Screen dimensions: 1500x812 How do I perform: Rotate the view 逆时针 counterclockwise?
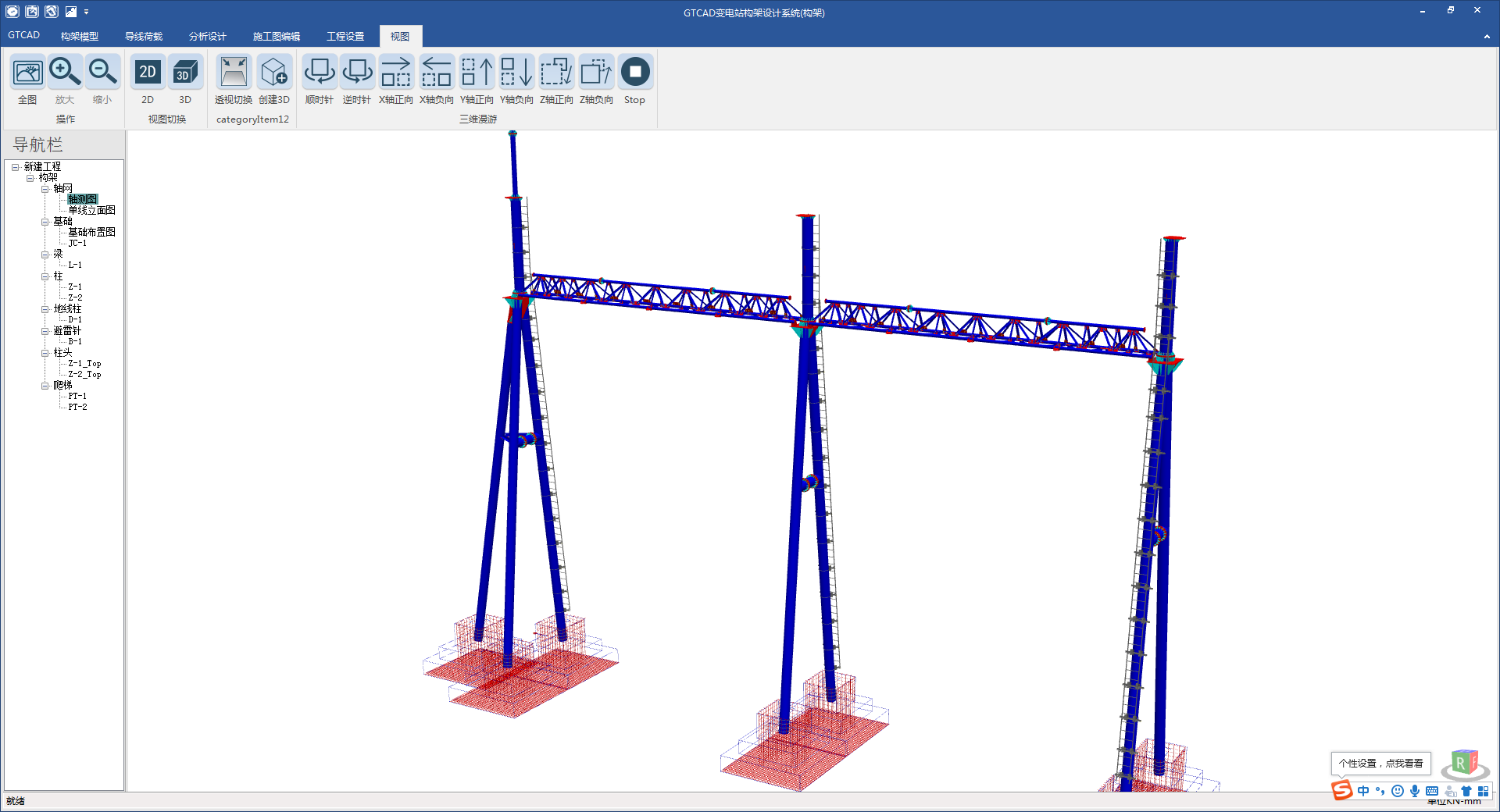click(x=356, y=73)
